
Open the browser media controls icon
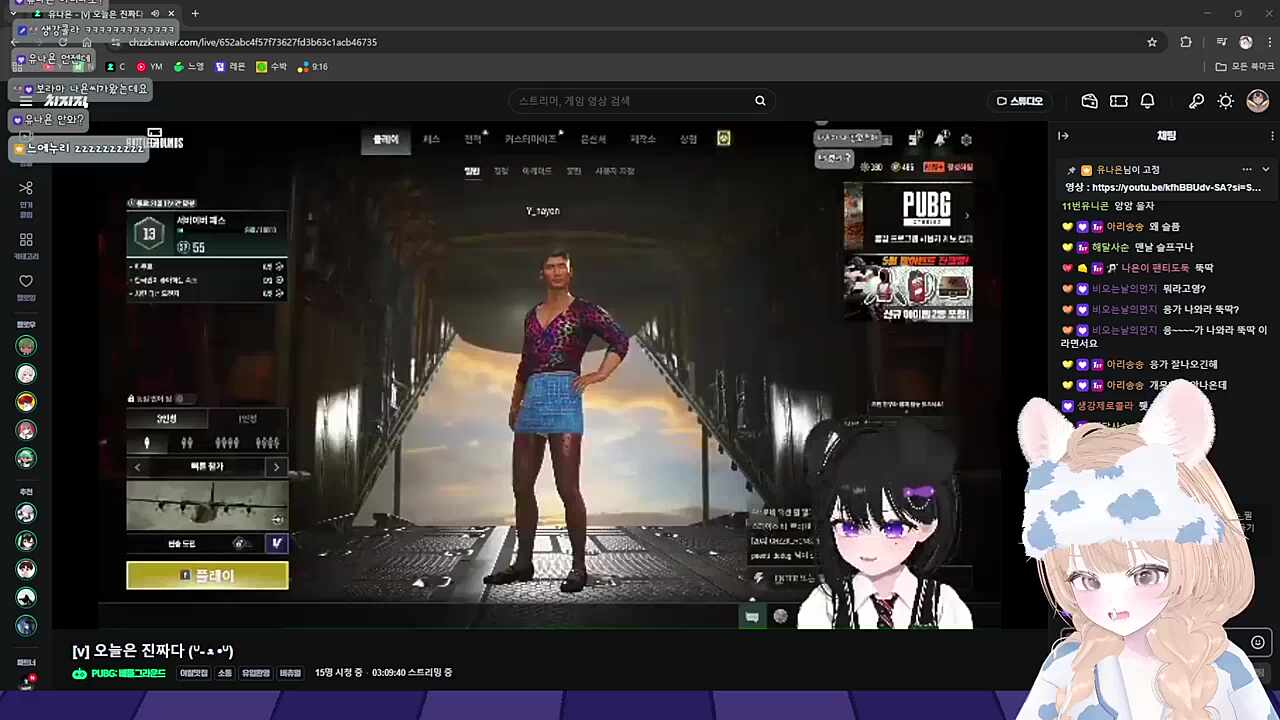1222,42
